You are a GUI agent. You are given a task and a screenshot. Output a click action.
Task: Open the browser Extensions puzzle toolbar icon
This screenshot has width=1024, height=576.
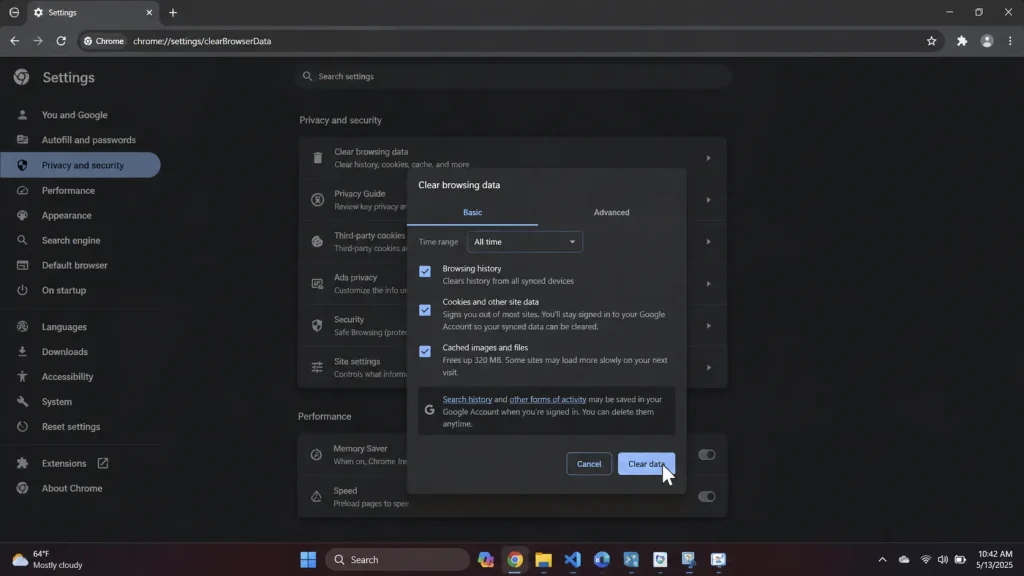pos(962,41)
